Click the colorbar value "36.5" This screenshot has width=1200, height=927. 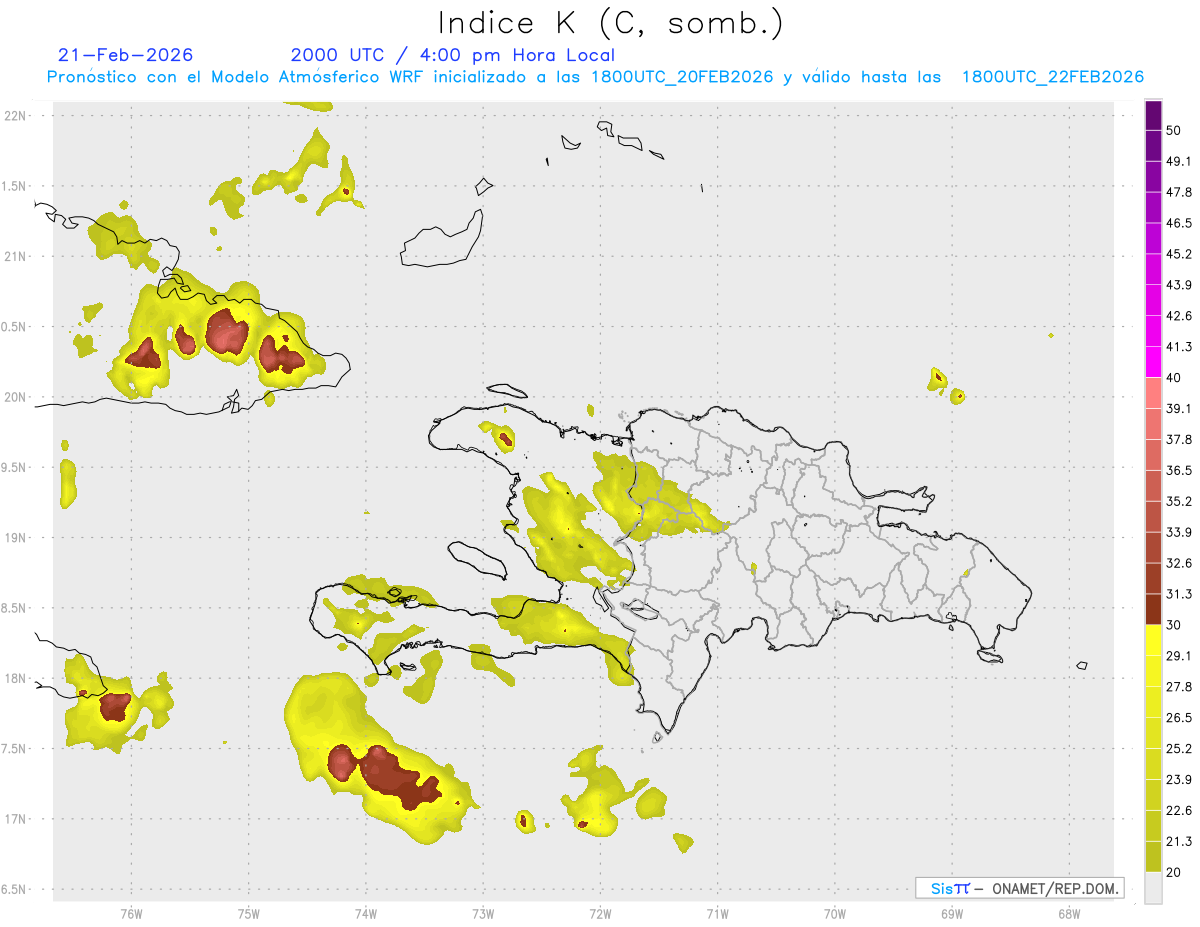[x=1179, y=470]
